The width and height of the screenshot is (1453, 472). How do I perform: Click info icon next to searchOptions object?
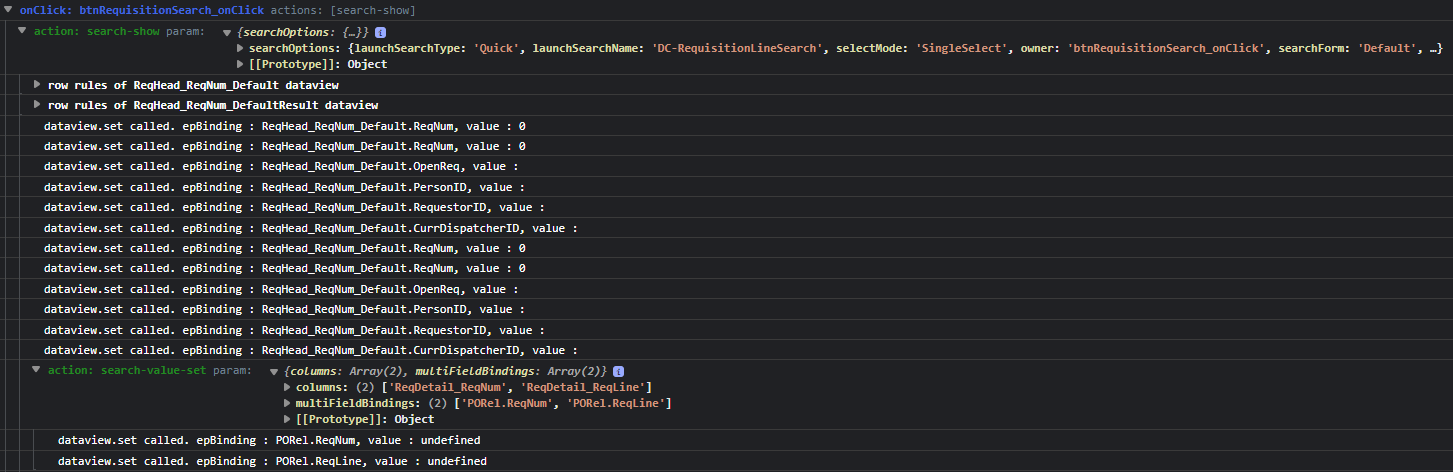point(380,33)
